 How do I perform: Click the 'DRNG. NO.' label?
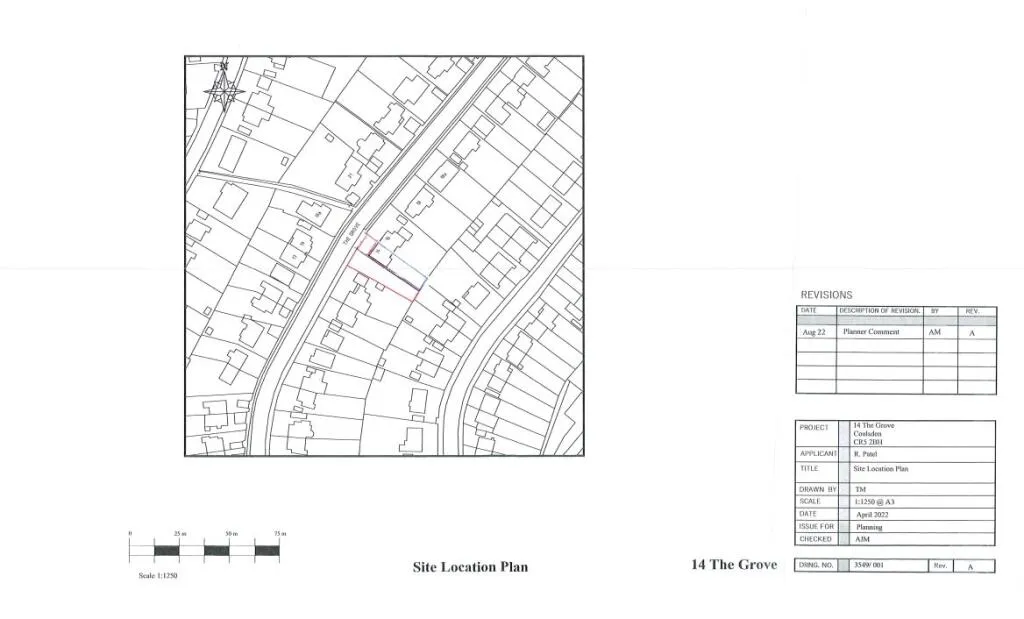(x=816, y=565)
